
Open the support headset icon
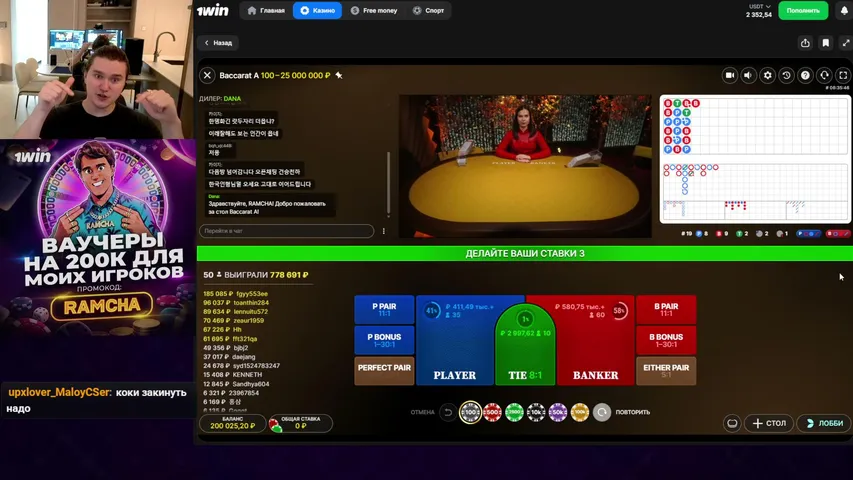pyautogui.click(x=824, y=75)
